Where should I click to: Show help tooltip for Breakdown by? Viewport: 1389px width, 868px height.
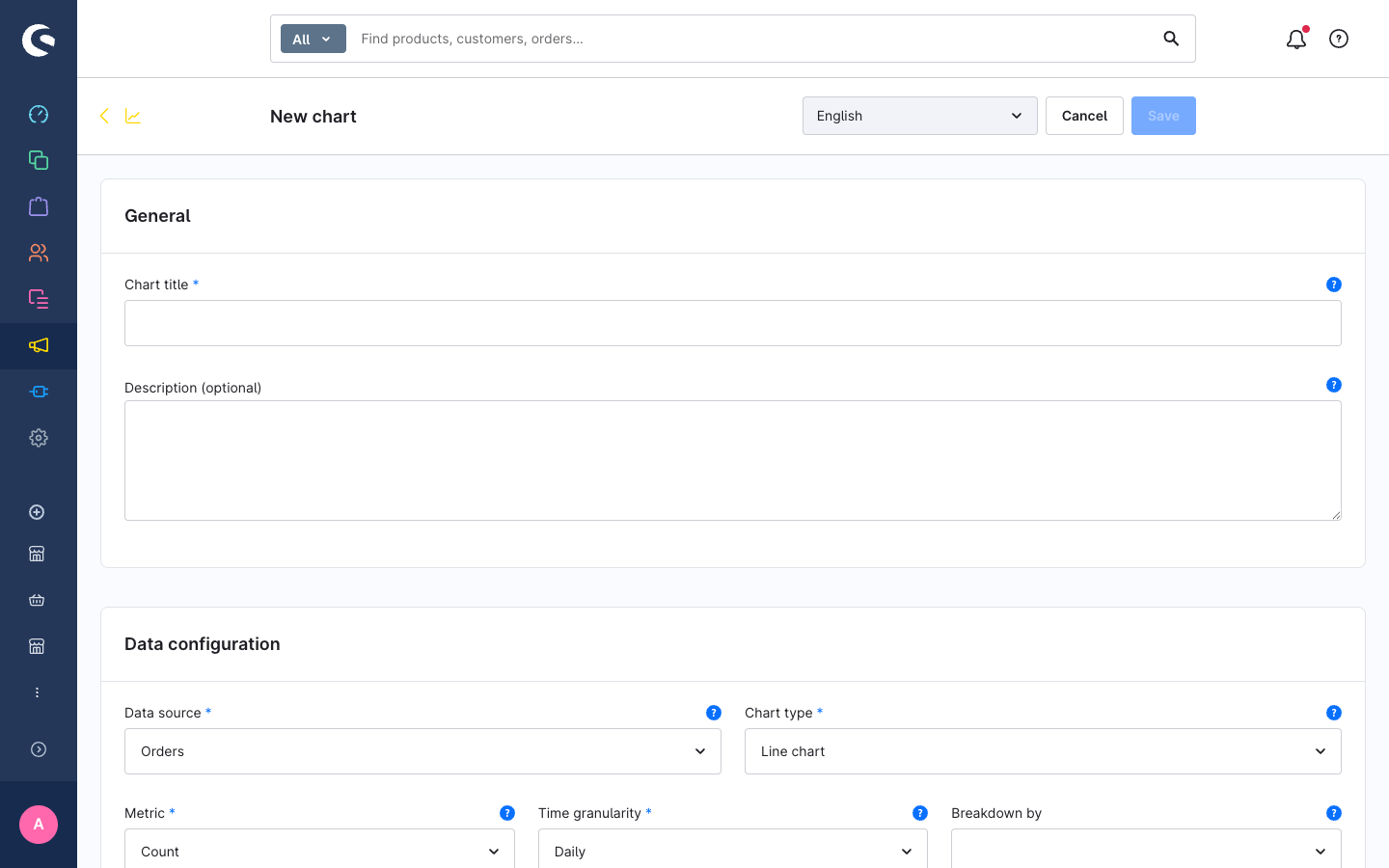coord(1334,813)
